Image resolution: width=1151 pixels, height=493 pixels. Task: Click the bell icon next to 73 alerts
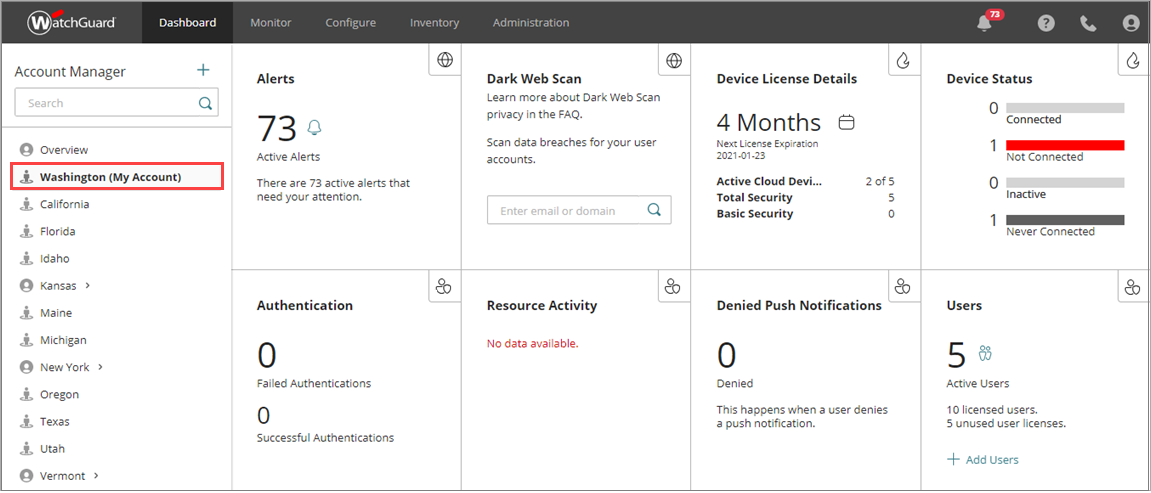(315, 127)
